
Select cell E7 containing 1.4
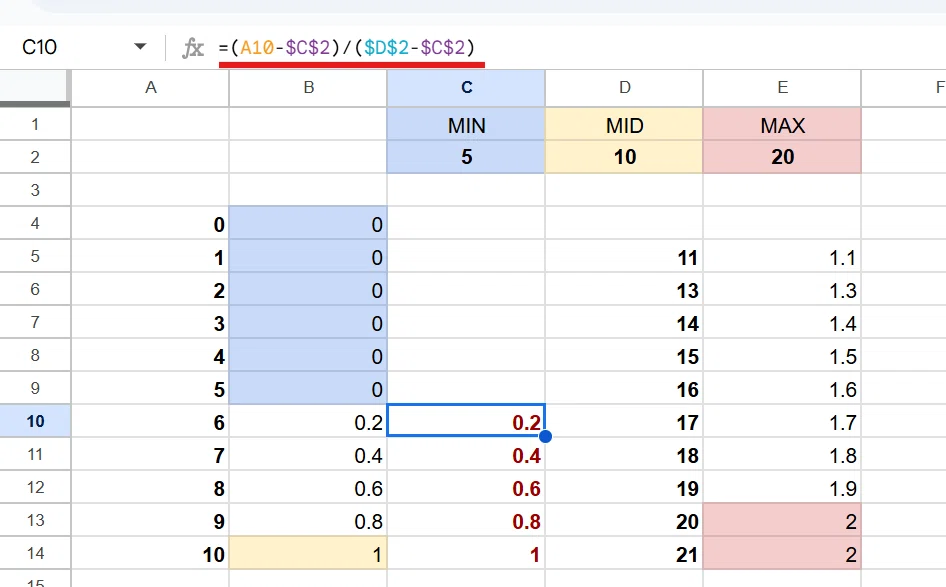pyautogui.click(x=783, y=322)
